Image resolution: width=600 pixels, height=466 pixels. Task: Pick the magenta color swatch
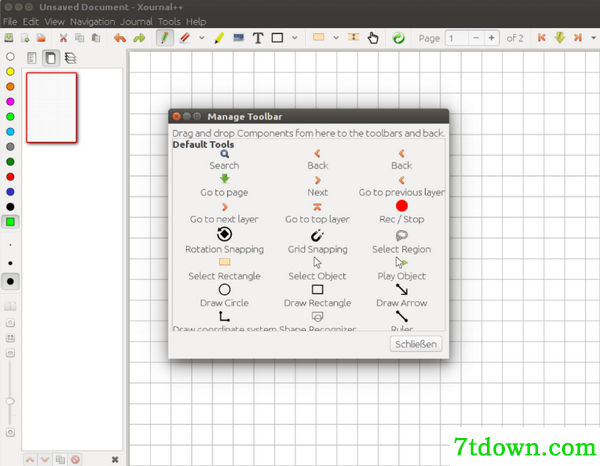tap(10, 101)
